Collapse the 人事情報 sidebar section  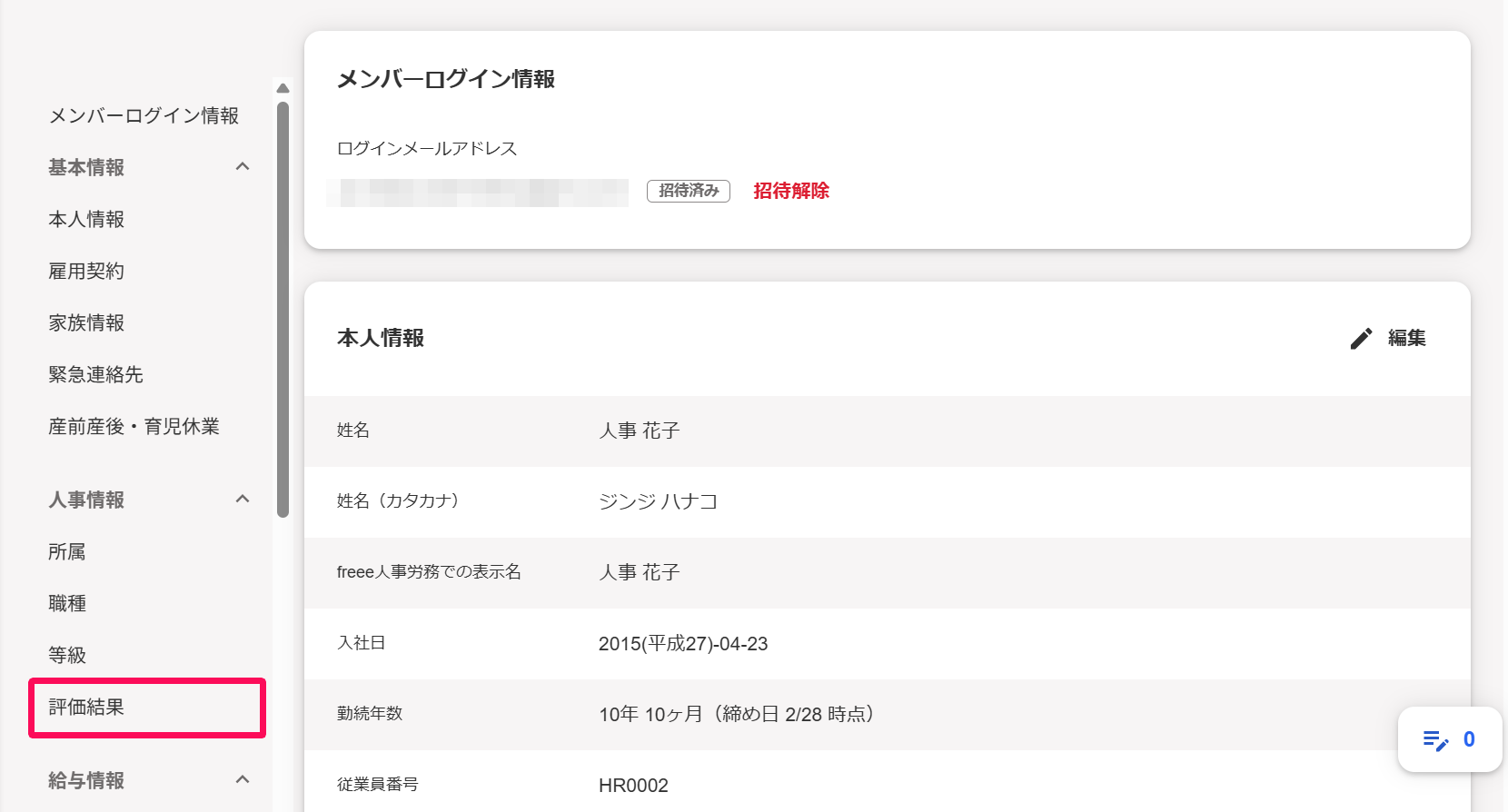[243, 499]
